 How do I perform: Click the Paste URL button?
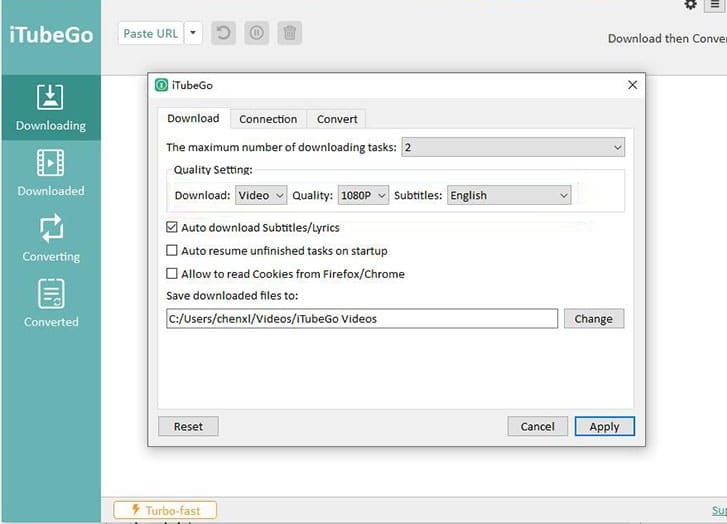[151, 33]
